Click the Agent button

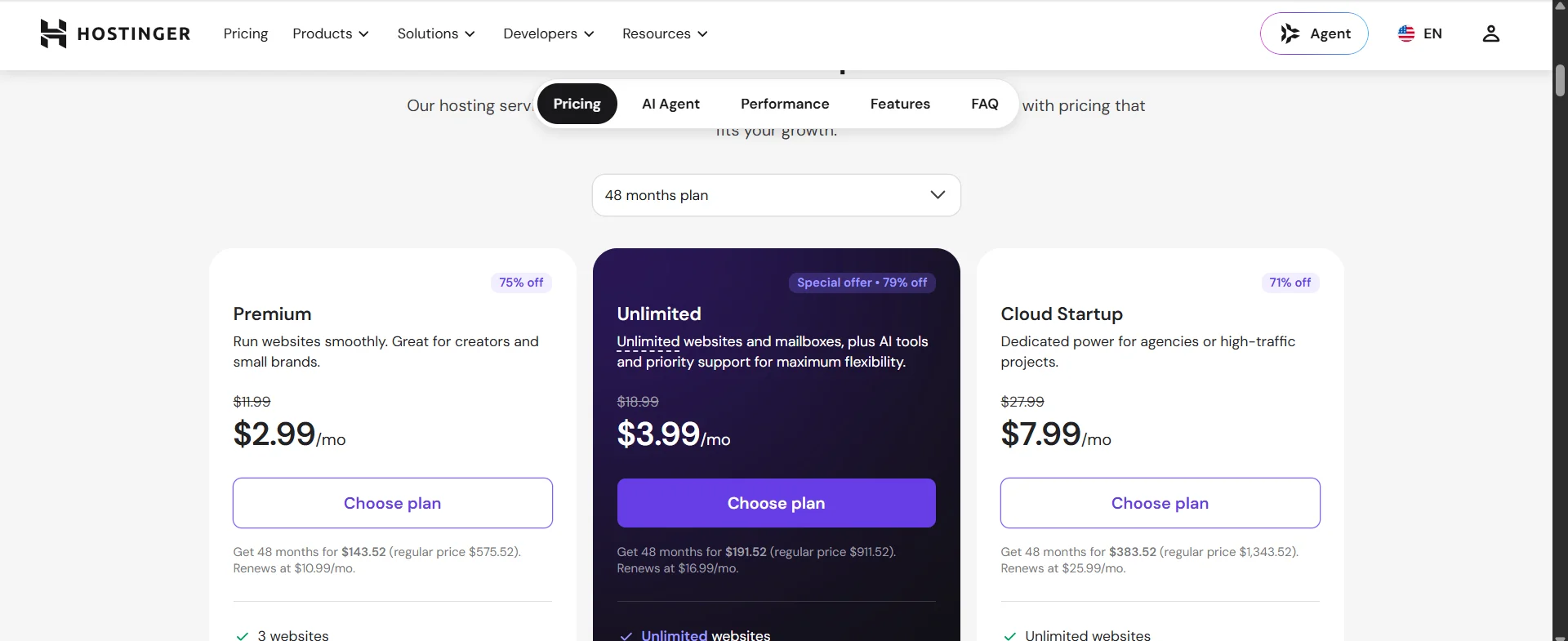[x=1314, y=33]
